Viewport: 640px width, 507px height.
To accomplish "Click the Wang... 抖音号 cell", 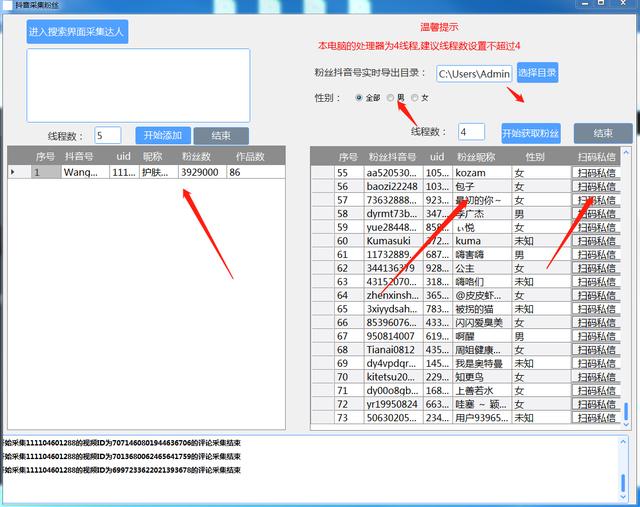I will coord(85,172).
